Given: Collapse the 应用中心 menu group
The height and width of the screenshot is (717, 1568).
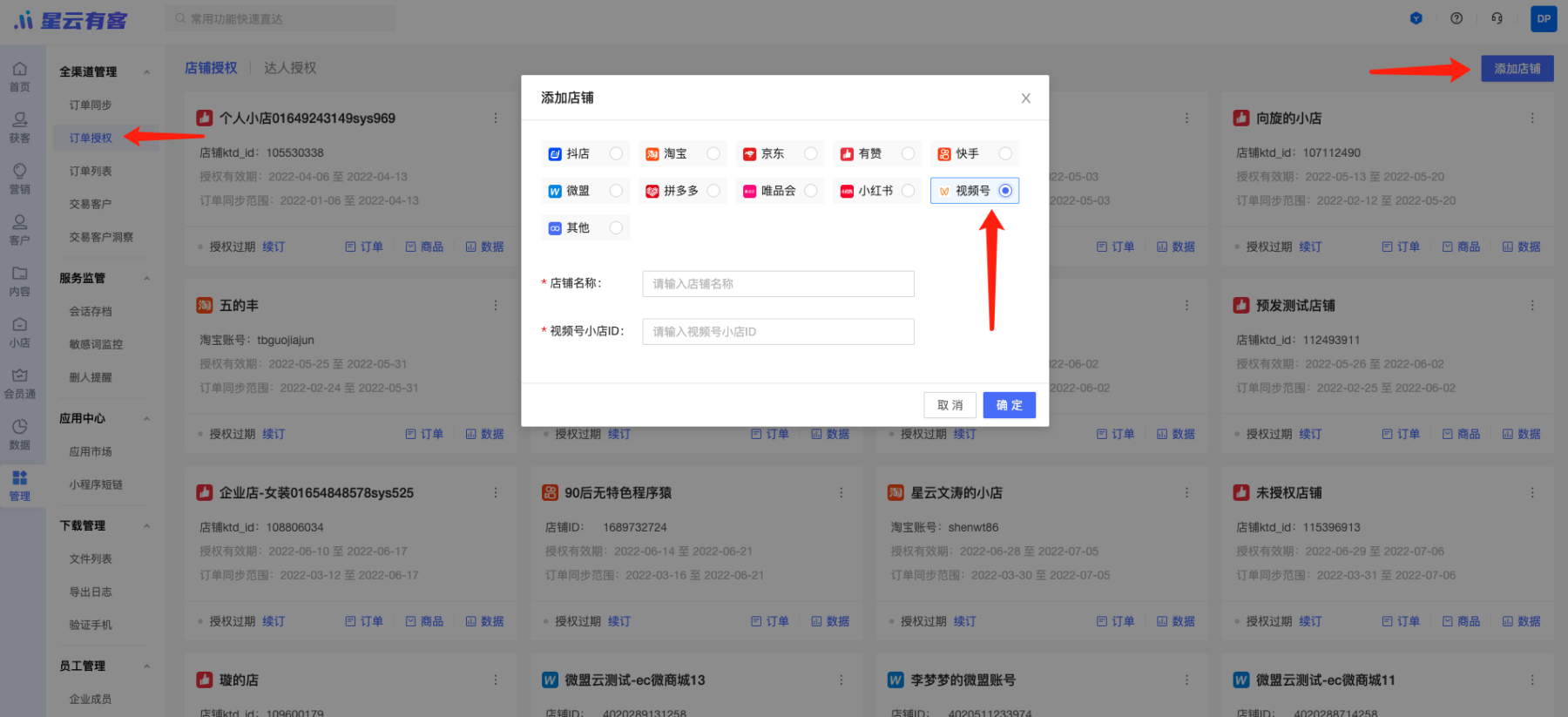Looking at the screenshot, I should (x=146, y=419).
